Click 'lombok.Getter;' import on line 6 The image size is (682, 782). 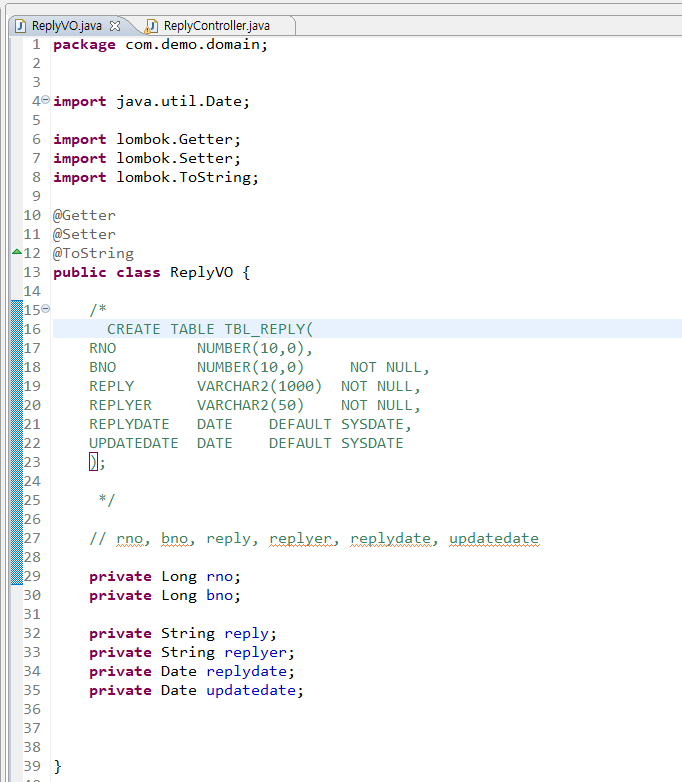[179, 140]
